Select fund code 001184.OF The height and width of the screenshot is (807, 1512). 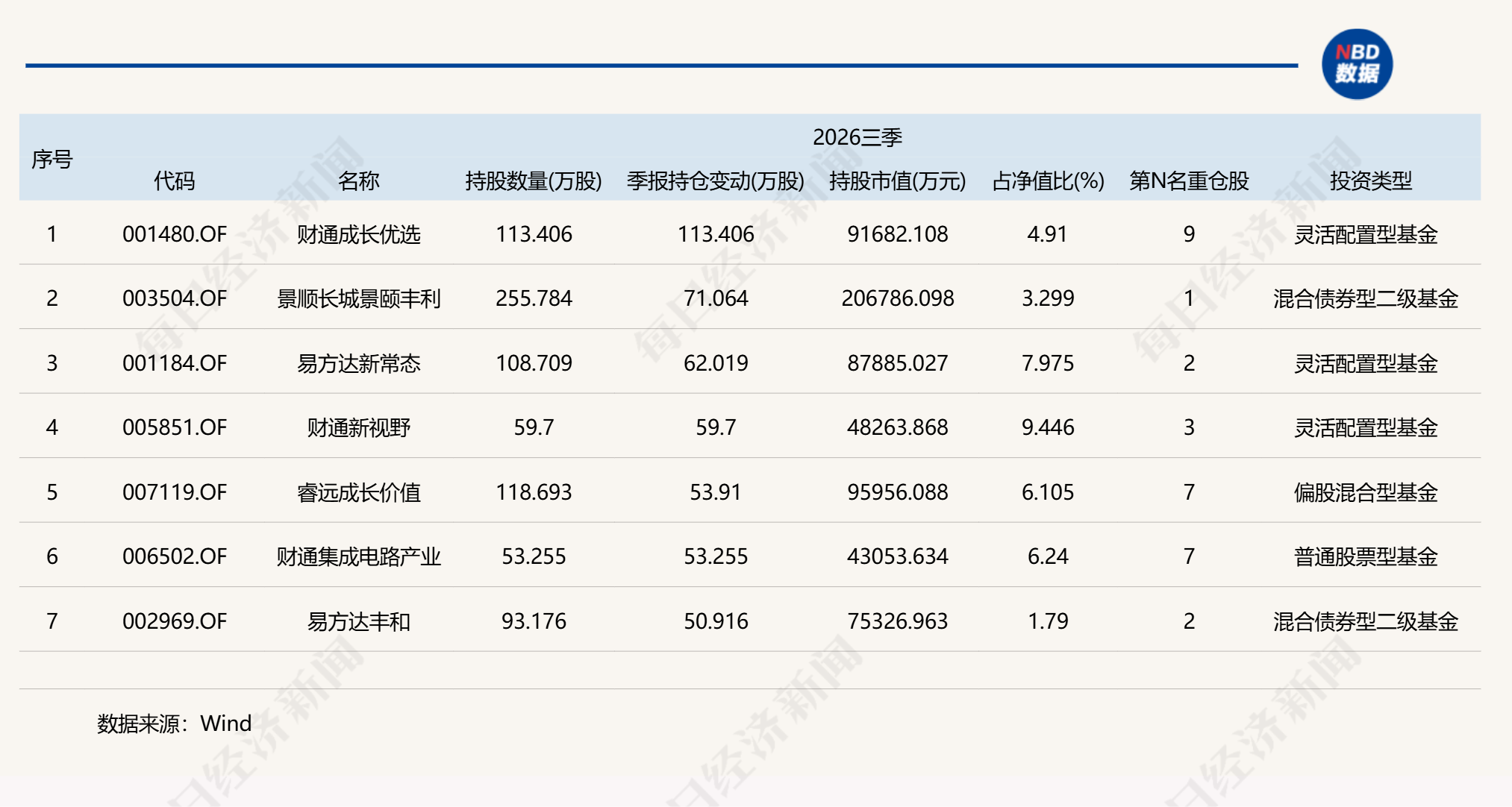175,363
